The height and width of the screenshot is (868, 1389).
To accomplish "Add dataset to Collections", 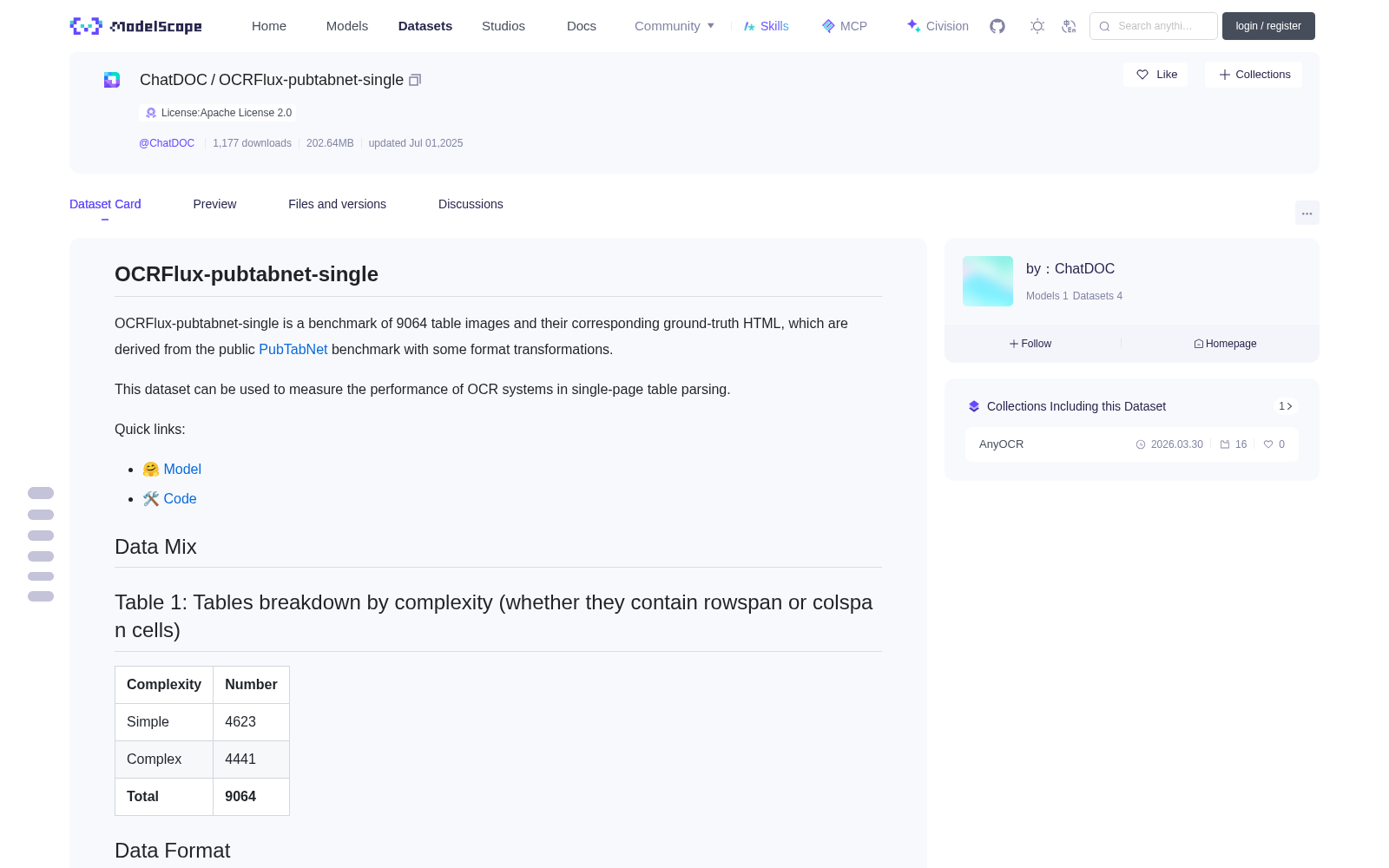I will [x=1254, y=75].
